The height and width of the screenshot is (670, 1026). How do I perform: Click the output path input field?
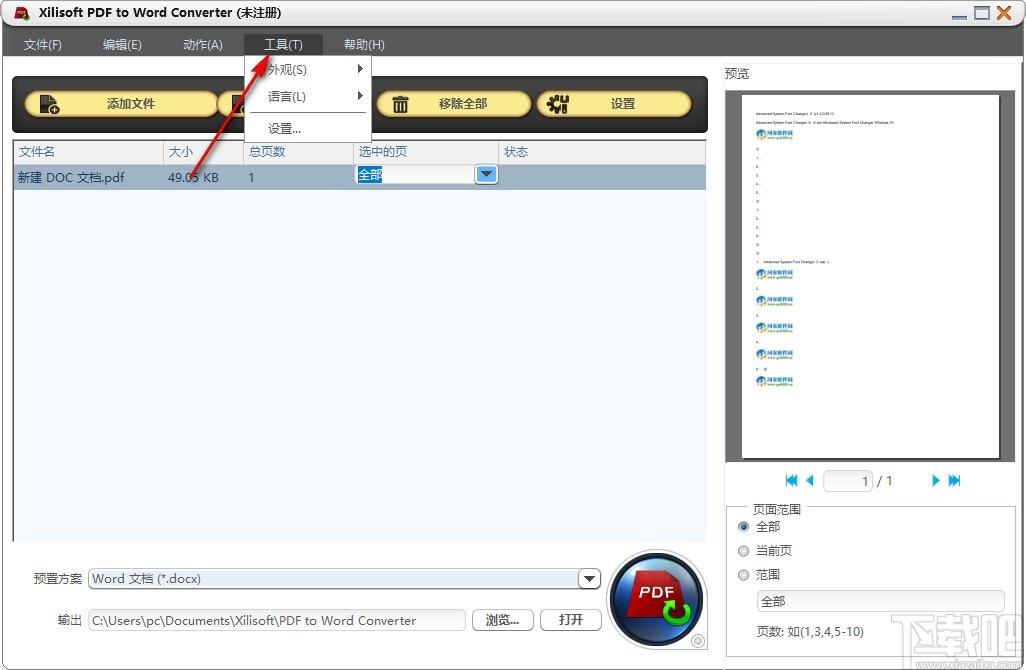pyautogui.click(x=277, y=620)
